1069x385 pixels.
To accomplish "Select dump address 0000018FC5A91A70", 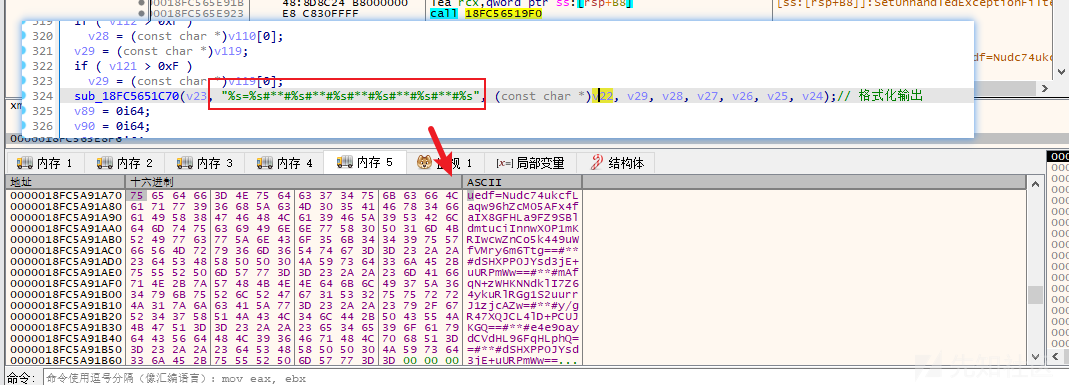I will click(65, 196).
